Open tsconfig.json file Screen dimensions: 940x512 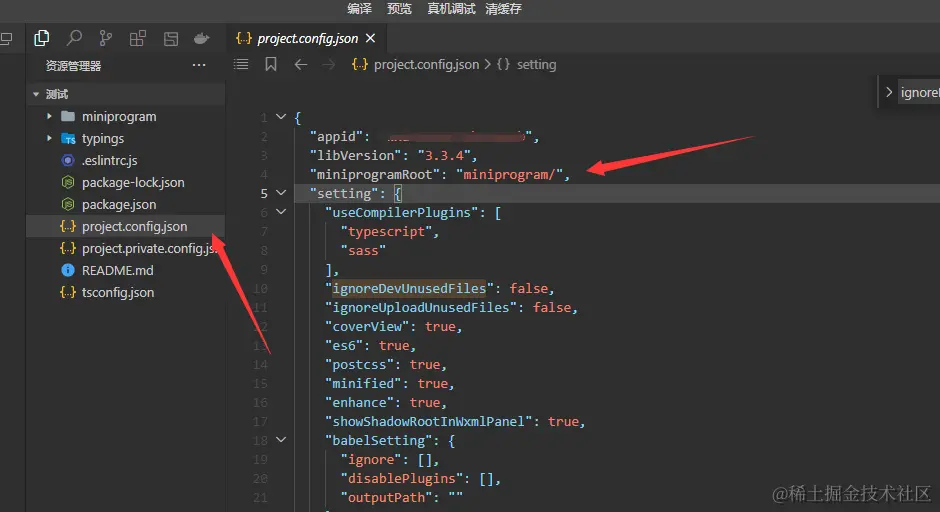pos(118,293)
